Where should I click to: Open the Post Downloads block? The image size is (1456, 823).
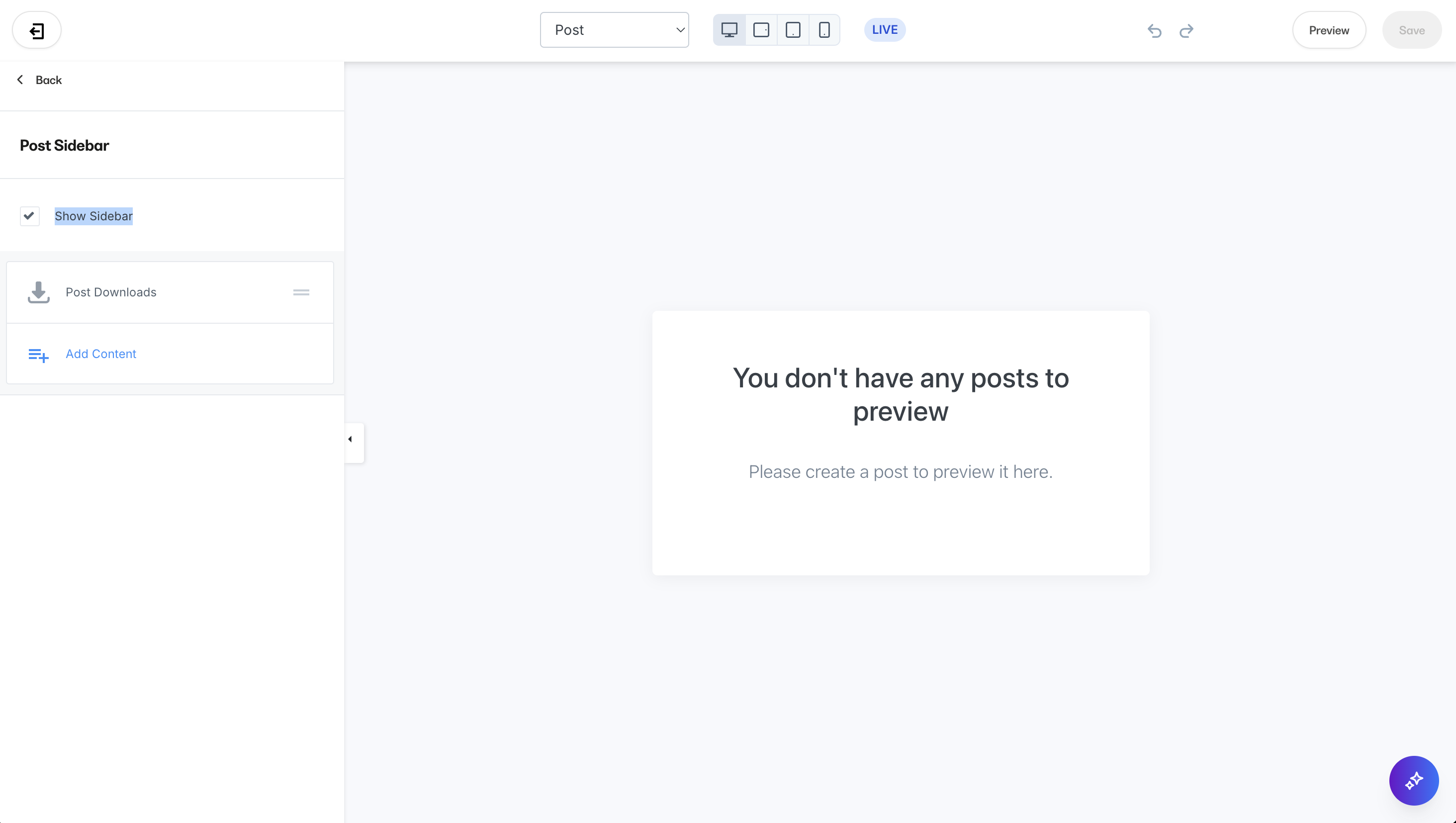111,292
